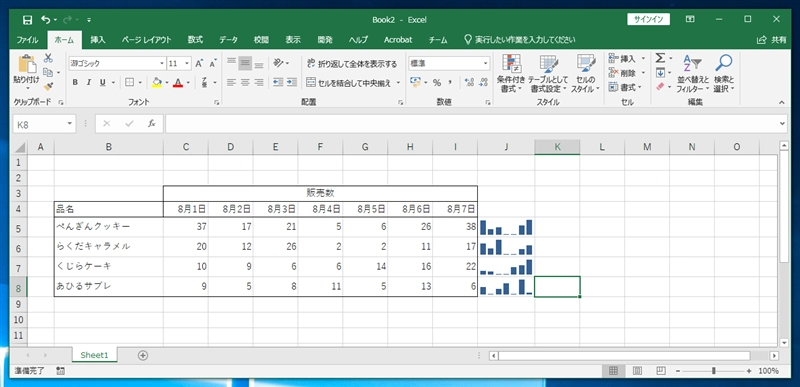Image resolution: width=800 pixels, height=387 pixels.
Task: Open the File tab
Action: coord(27,40)
